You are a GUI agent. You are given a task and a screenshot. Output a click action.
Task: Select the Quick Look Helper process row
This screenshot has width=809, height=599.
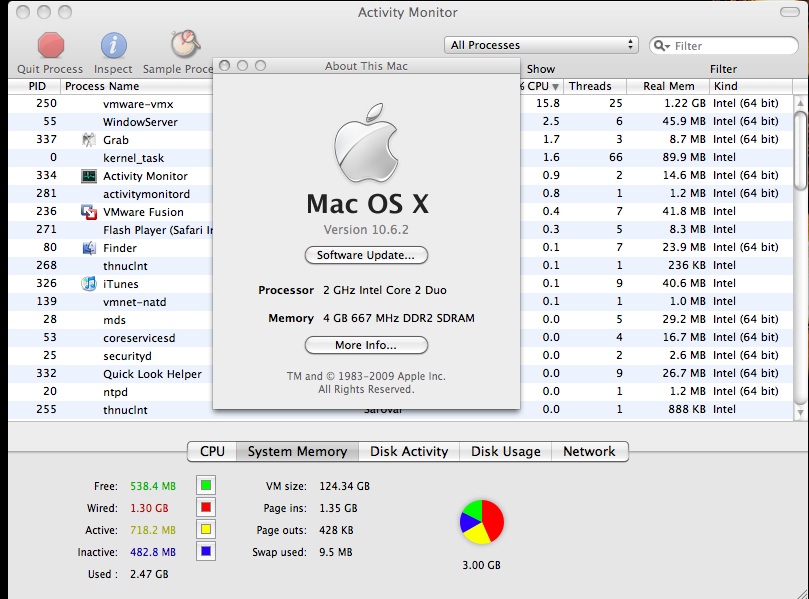tap(400, 374)
